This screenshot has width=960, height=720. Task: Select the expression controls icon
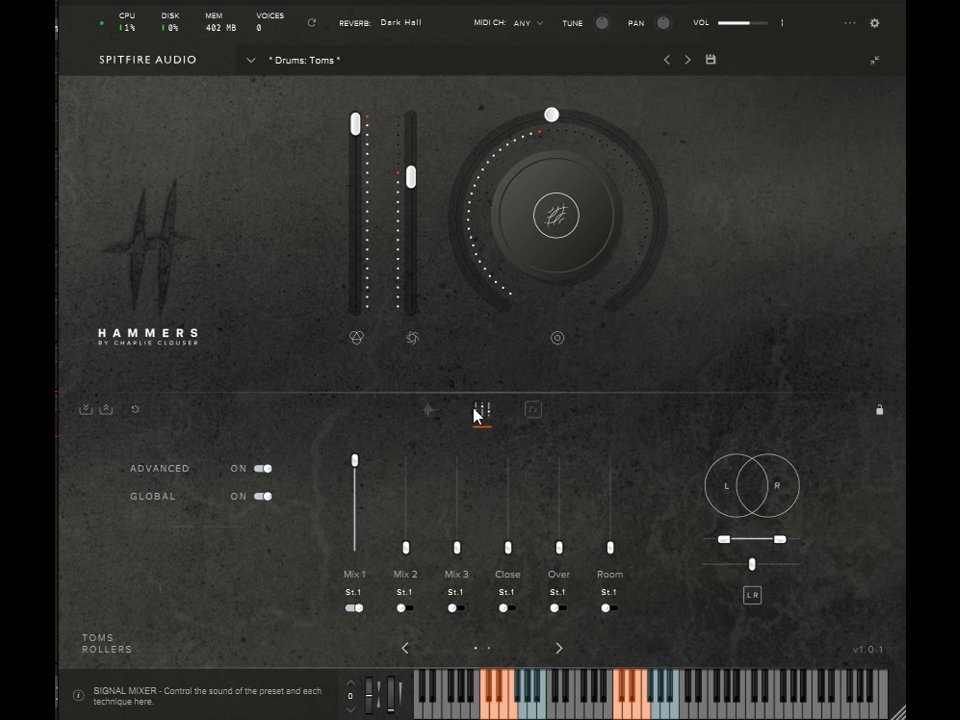(x=430, y=410)
